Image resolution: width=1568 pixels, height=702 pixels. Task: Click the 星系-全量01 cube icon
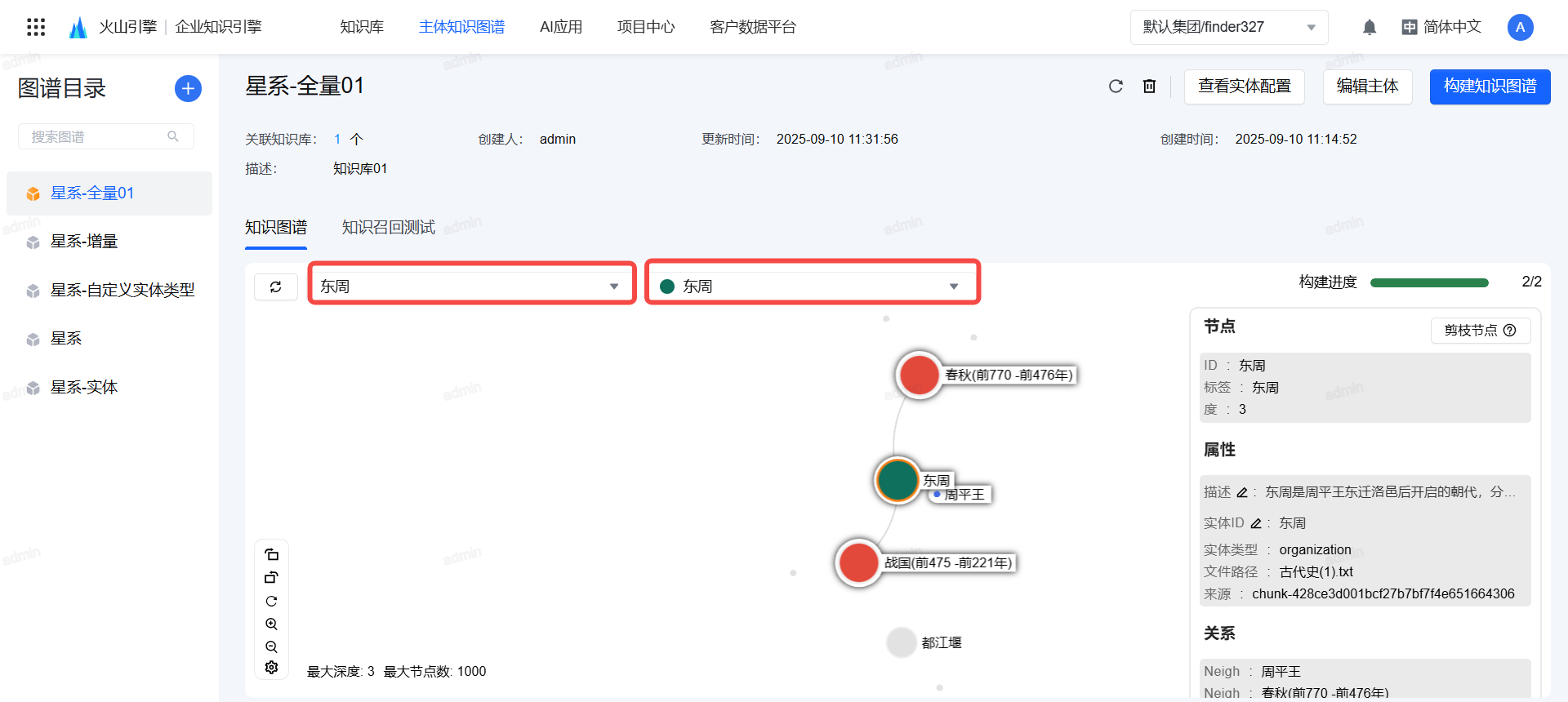click(33, 193)
